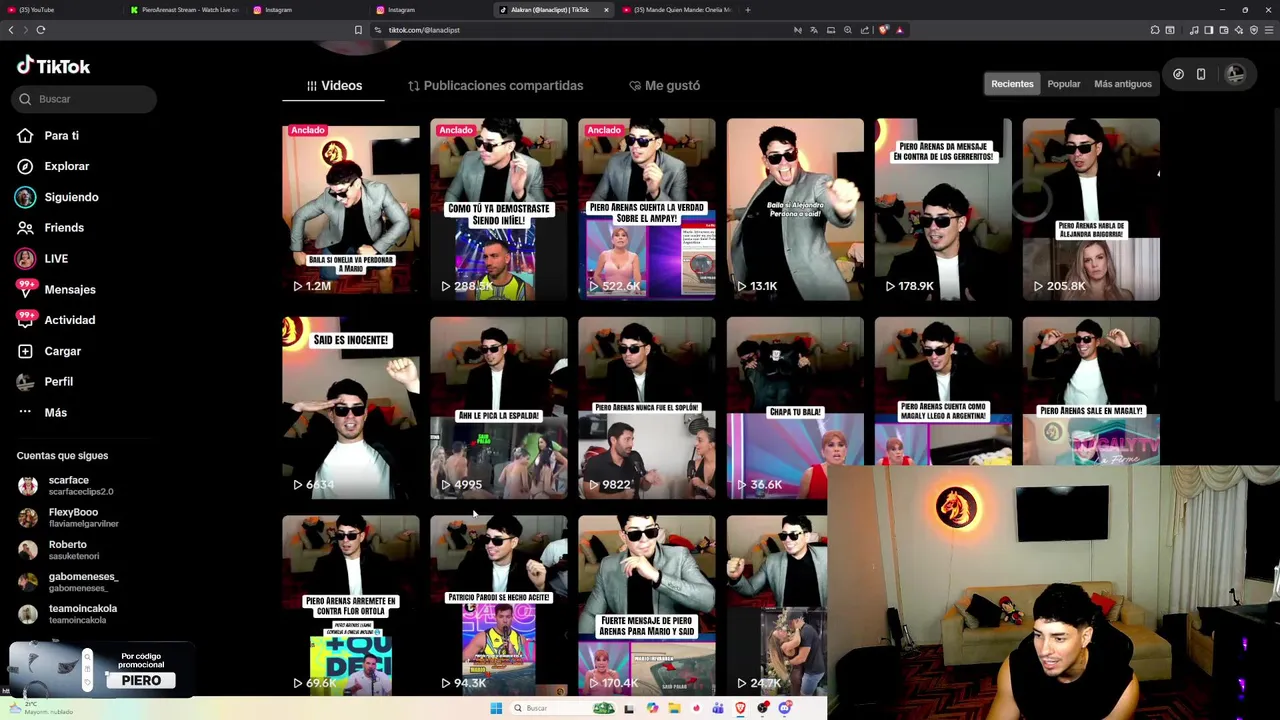Open video 'Piero Arenas nunca fue el soplón'

[x=647, y=408]
